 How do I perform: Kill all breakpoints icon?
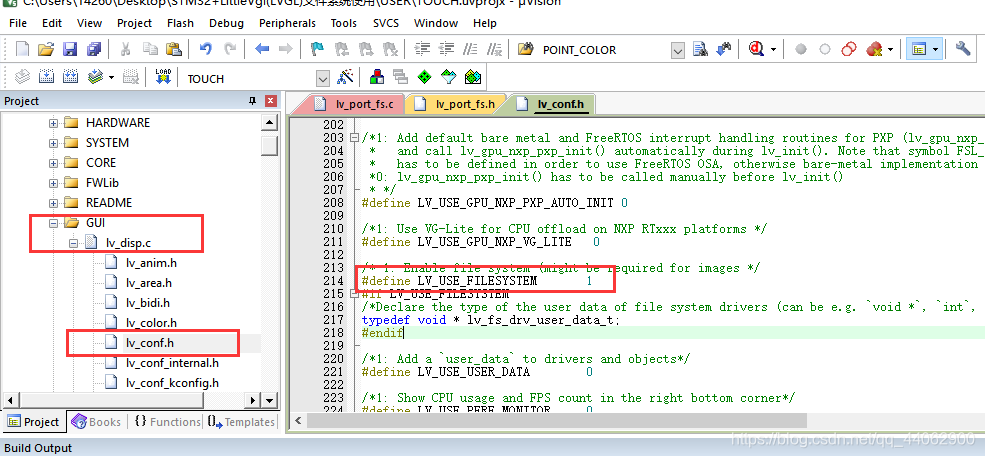pos(874,50)
